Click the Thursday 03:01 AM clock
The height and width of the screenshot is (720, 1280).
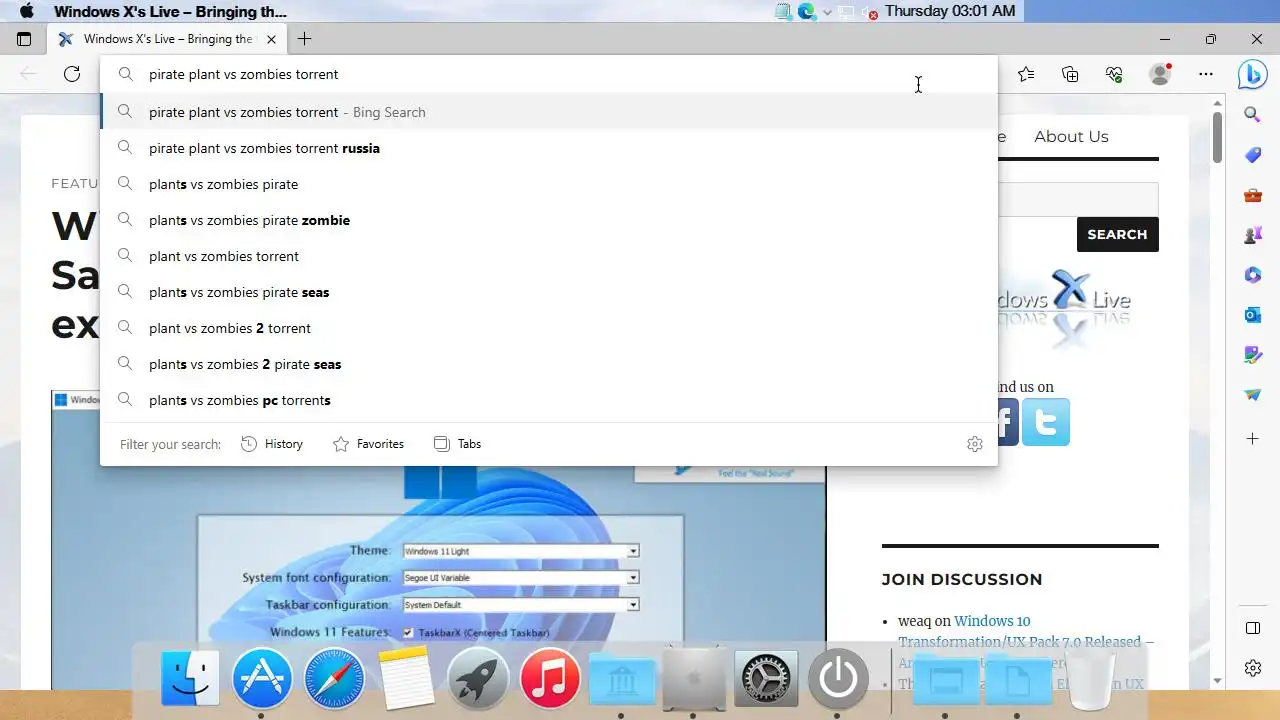pos(949,11)
